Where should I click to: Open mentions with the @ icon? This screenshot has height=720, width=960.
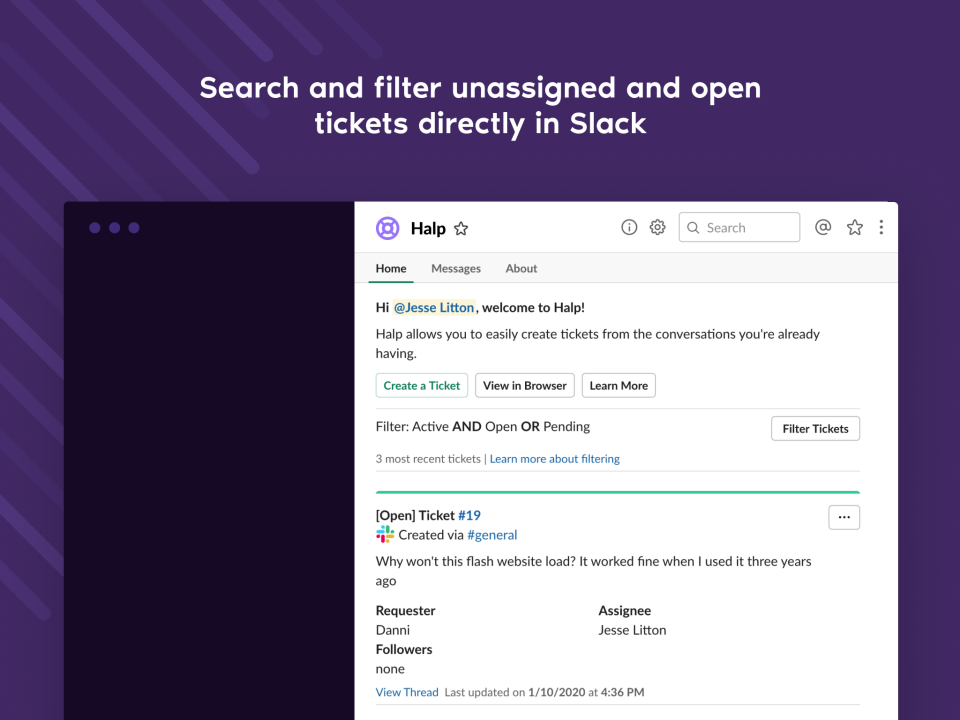[823, 227]
